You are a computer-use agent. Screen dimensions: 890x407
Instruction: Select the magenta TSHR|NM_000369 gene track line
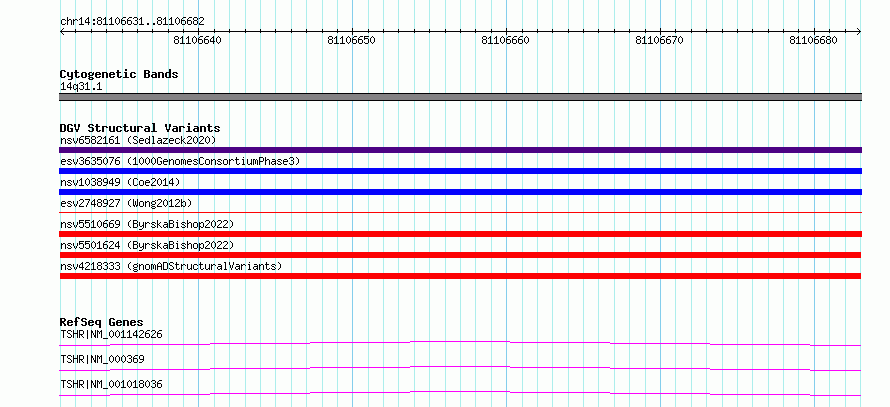pos(460,368)
